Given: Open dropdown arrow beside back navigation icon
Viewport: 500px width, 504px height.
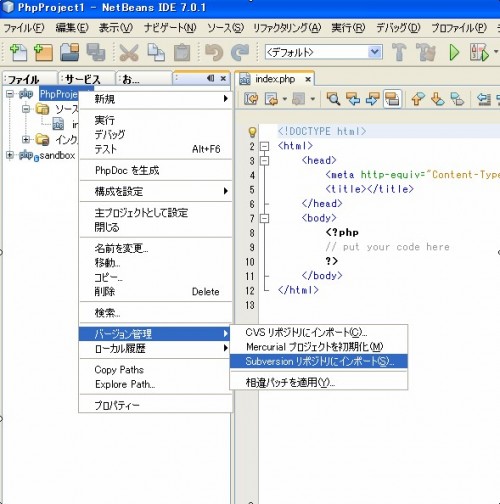Looking at the screenshot, I should pyautogui.click(x=284, y=99).
